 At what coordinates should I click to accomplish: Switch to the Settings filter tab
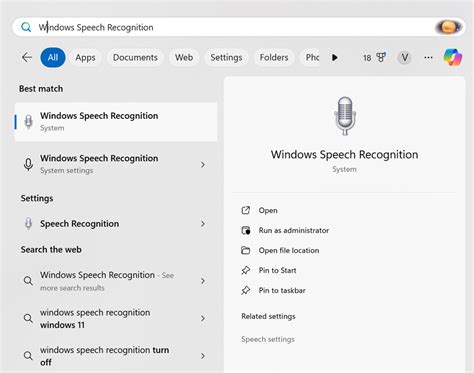(x=226, y=57)
